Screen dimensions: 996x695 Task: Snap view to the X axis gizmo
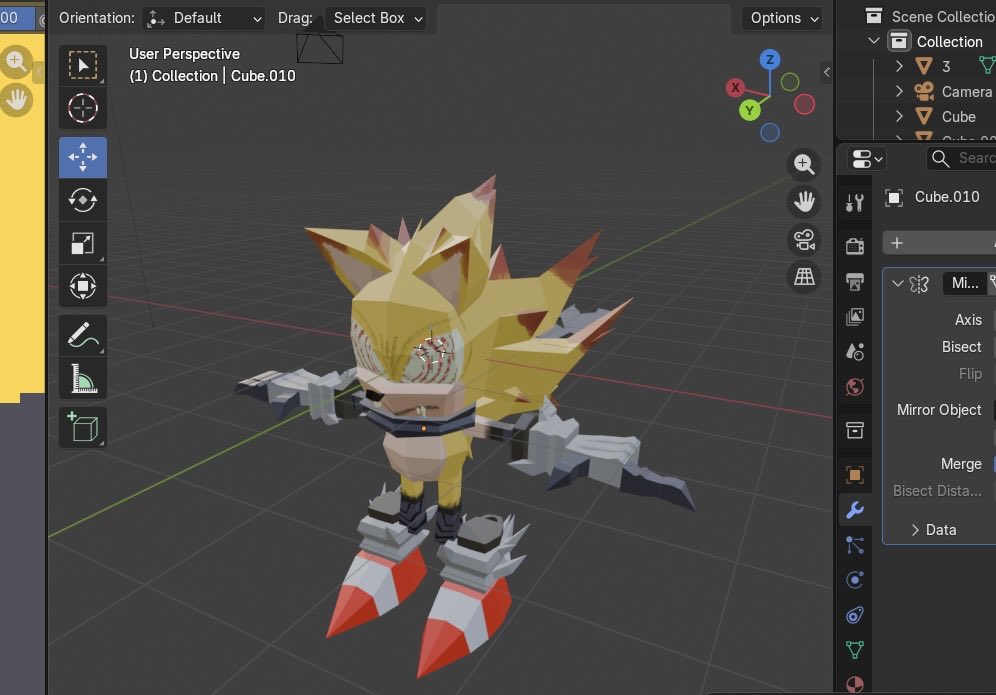pyautogui.click(x=736, y=88)
